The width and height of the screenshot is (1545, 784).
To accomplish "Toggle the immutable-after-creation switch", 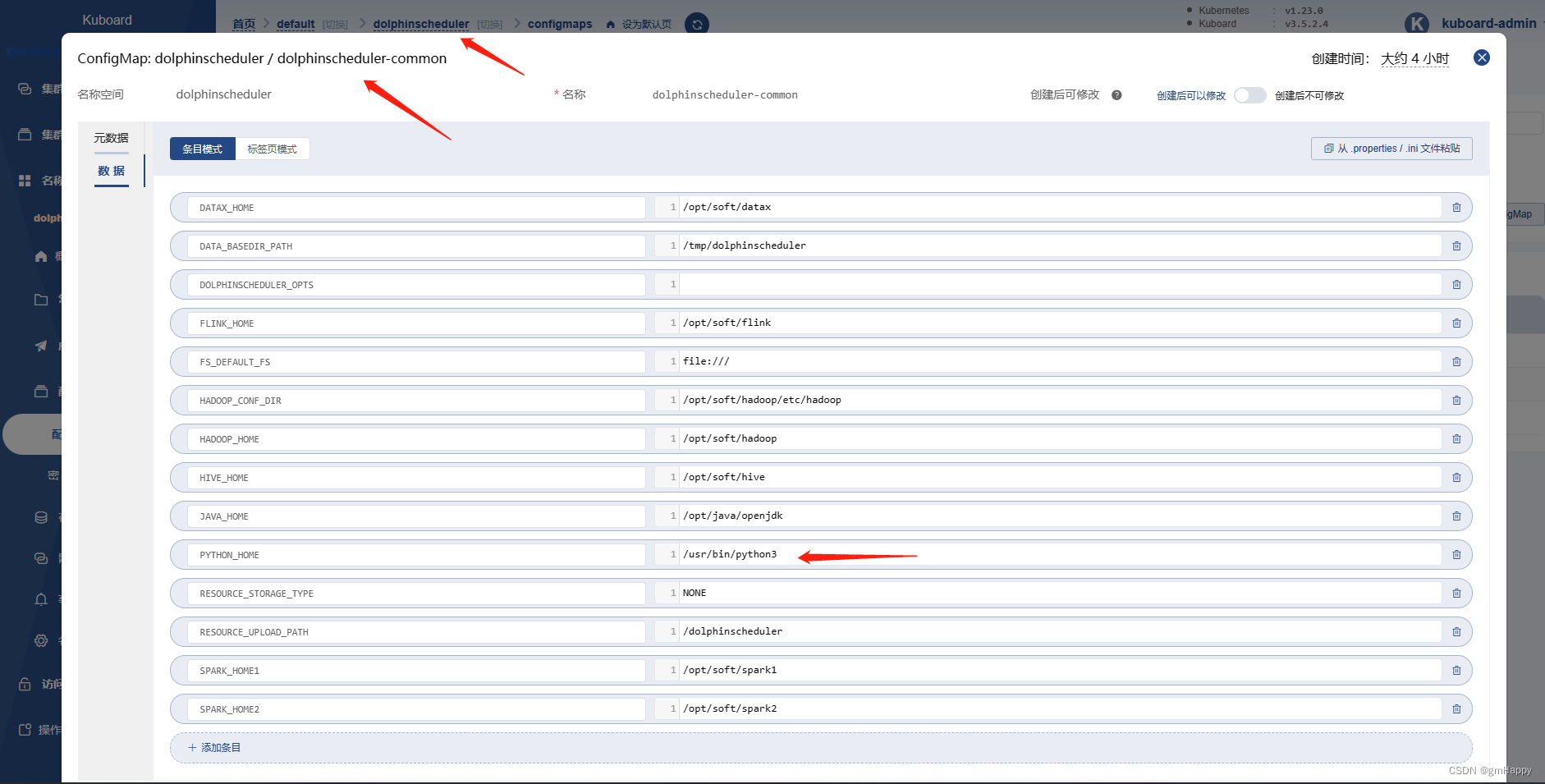I will (x=1250, y=95).
